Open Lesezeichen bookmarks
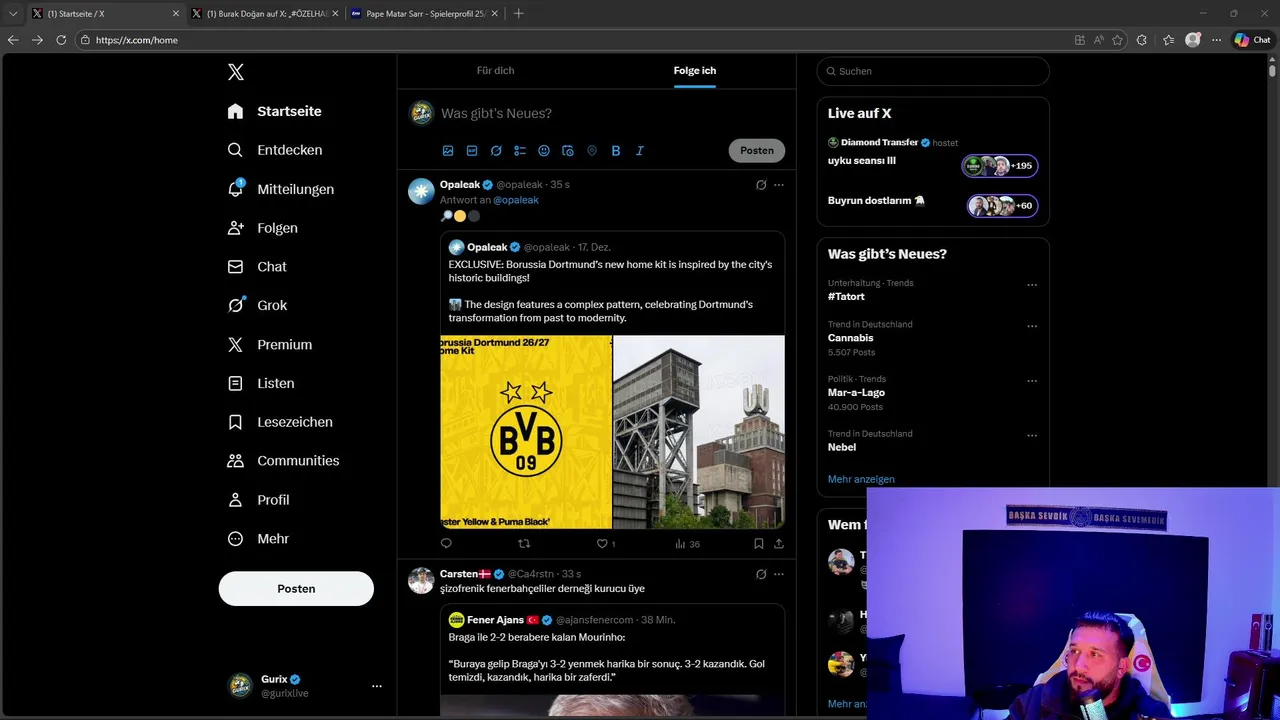The image size is (1280, 720). pyautogui.click(x=279, y=422)
